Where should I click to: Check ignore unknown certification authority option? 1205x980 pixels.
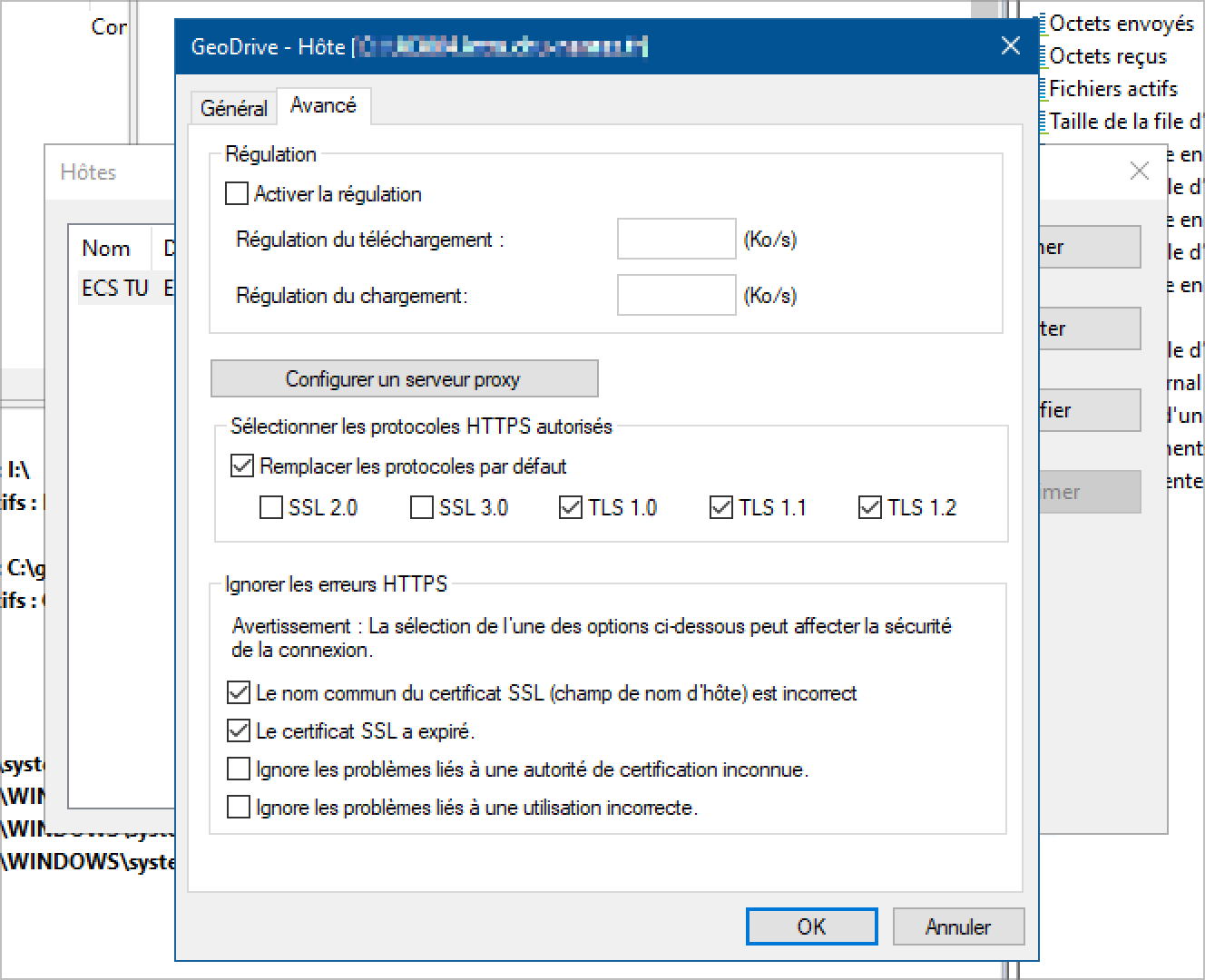(239, 769)
